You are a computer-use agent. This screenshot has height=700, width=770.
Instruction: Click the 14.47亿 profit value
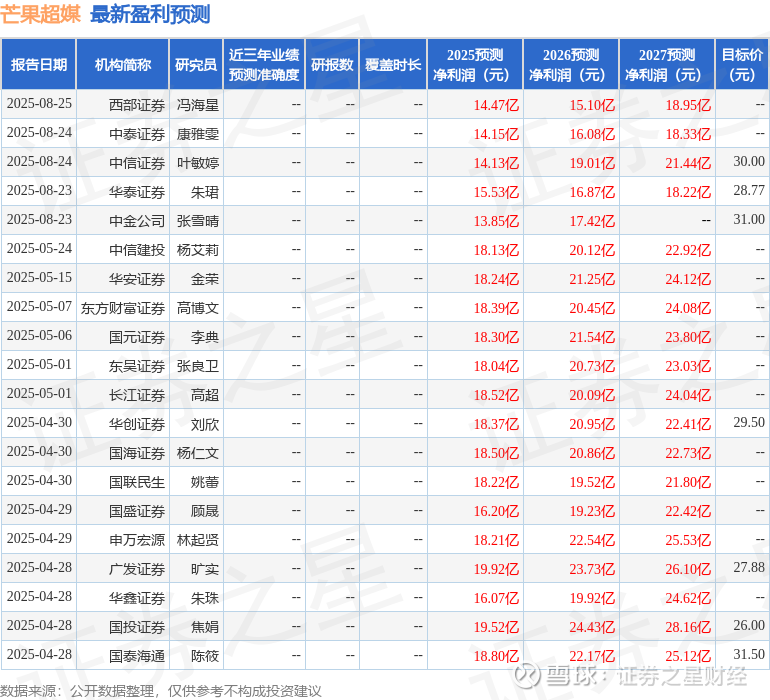point(496,105)
